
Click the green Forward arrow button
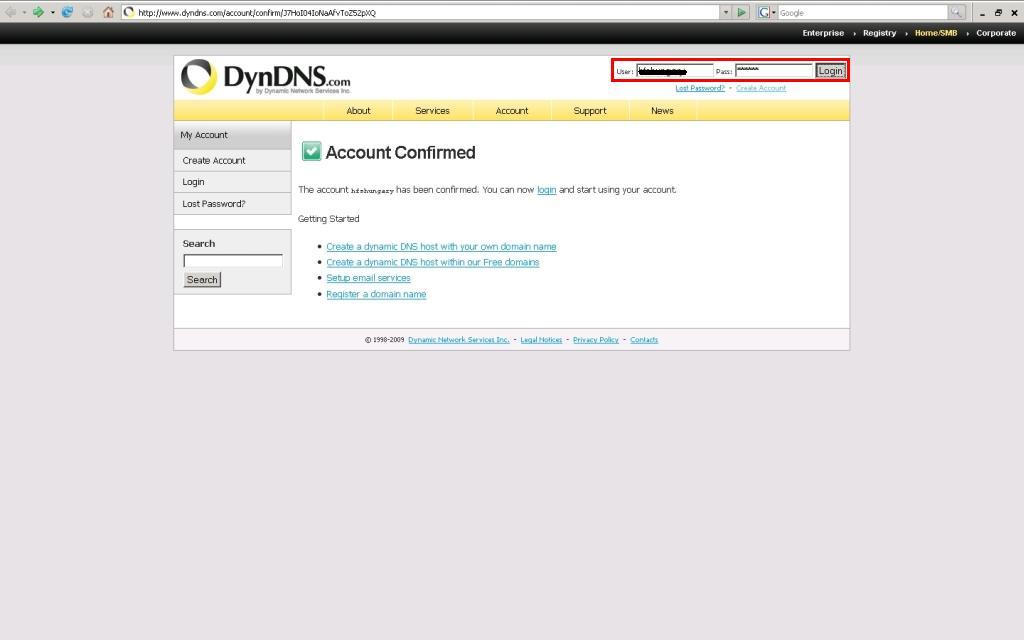click(x=39, y=12)
